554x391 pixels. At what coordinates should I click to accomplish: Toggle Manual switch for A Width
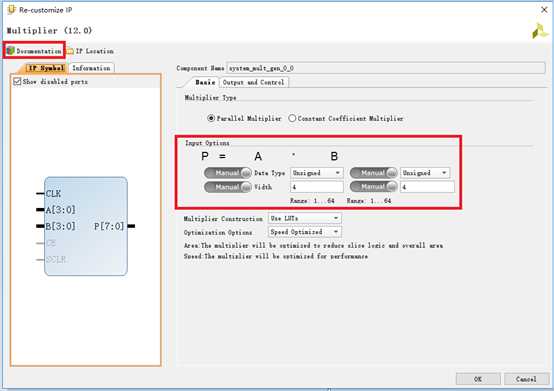point(228,187)
